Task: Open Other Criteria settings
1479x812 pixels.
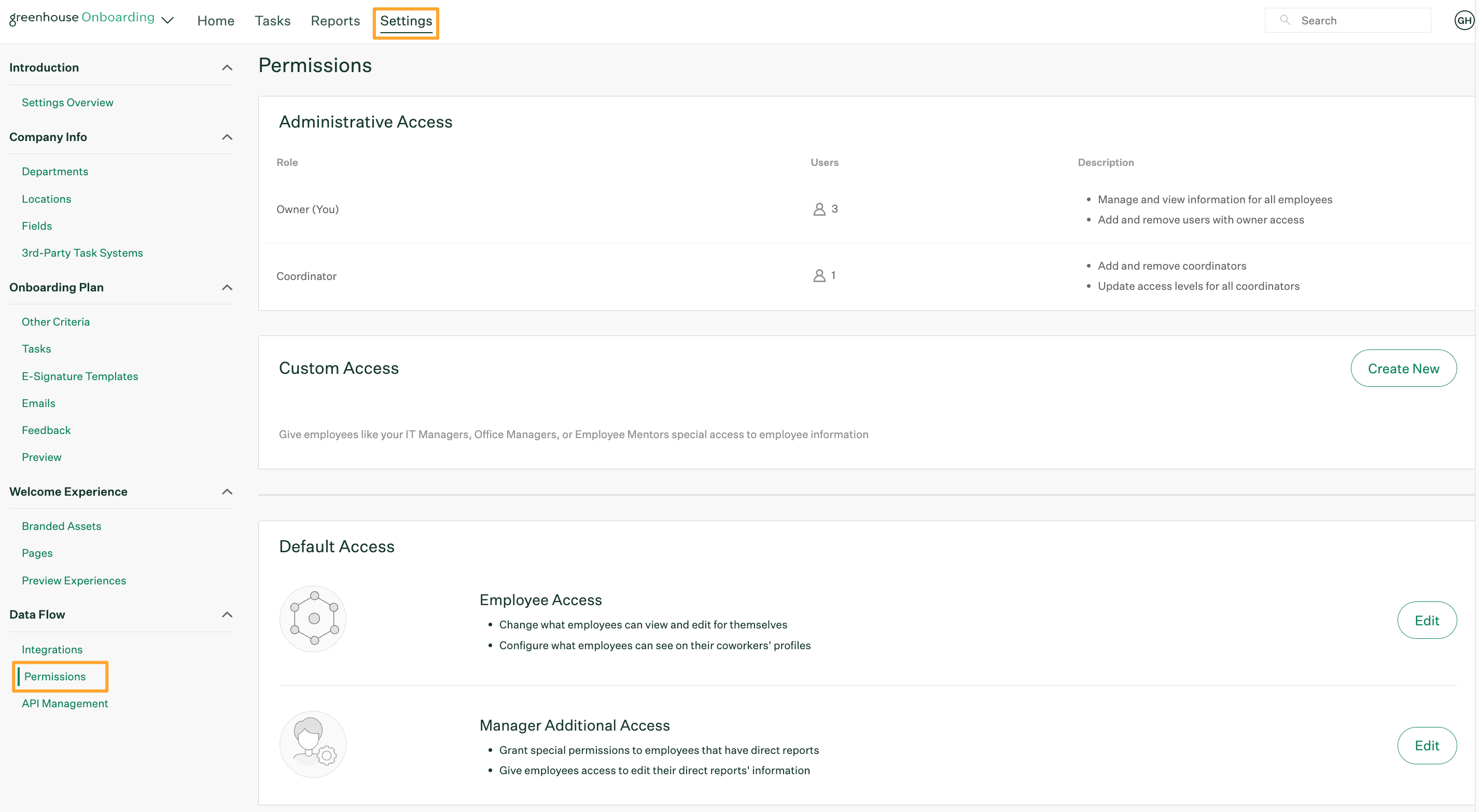Action: pos(55,321)
